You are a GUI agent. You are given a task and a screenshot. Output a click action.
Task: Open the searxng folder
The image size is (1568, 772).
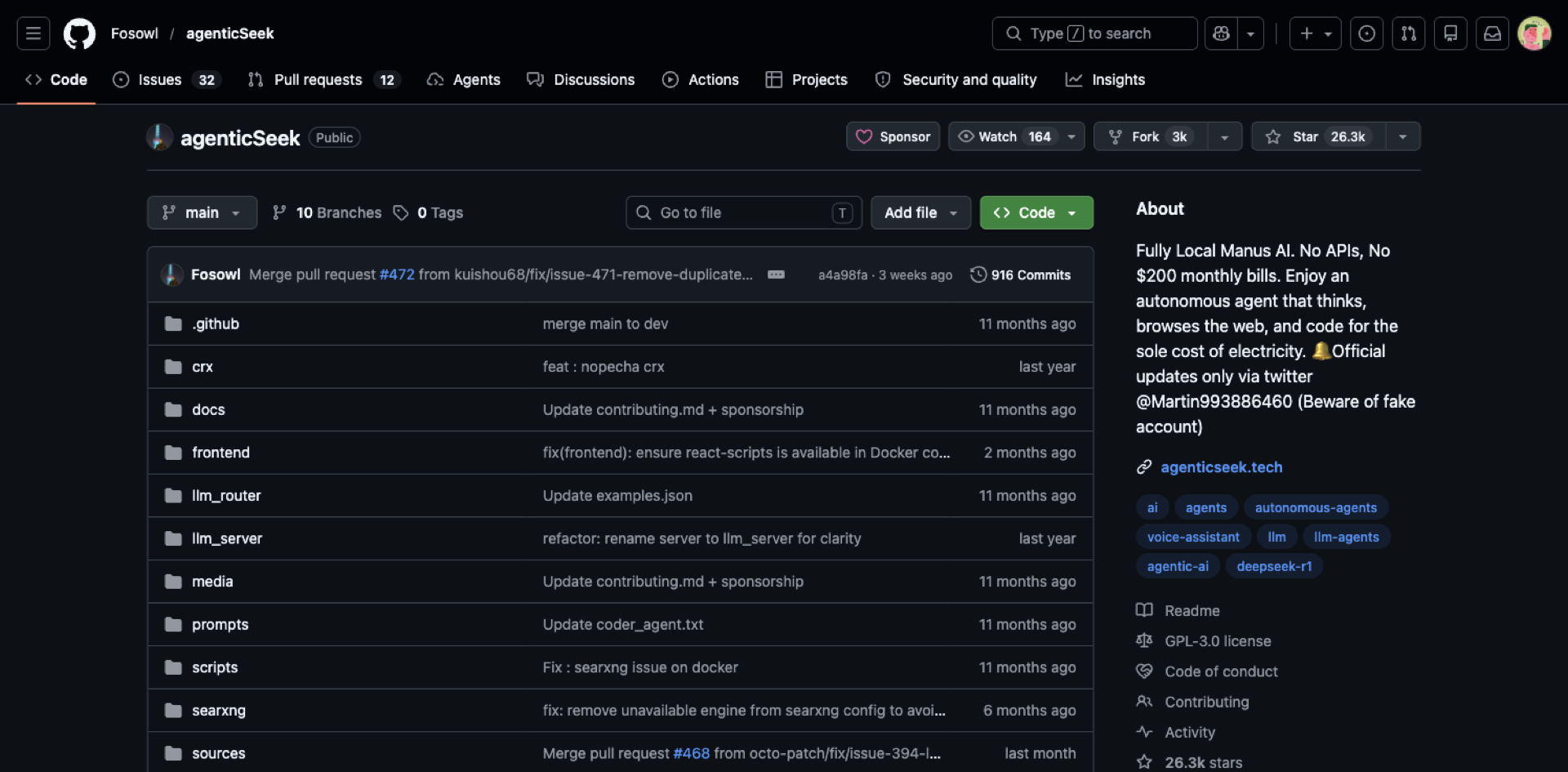click(219, 710)
